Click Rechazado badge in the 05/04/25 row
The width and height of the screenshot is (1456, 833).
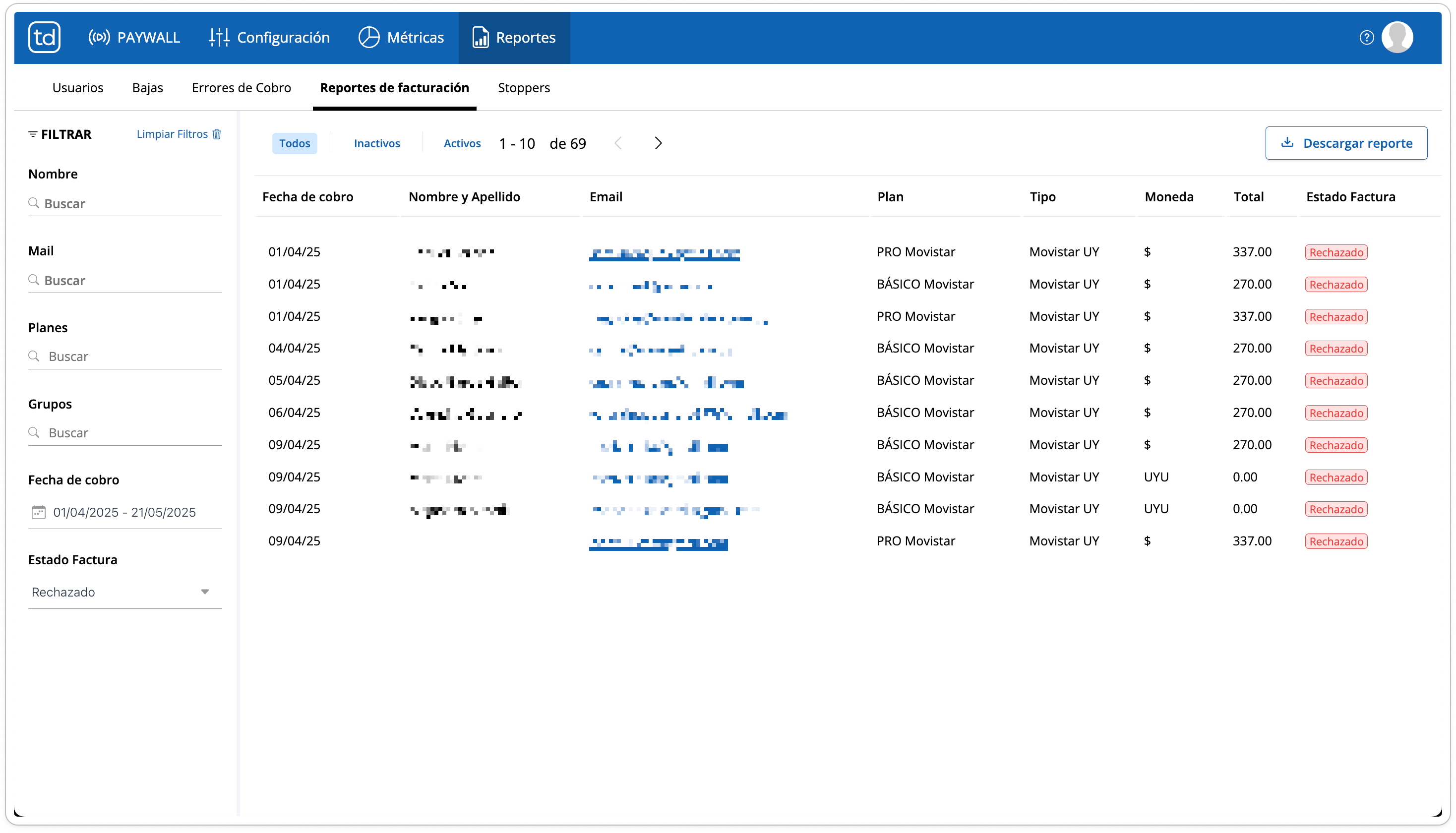(x=1336, y=380)
